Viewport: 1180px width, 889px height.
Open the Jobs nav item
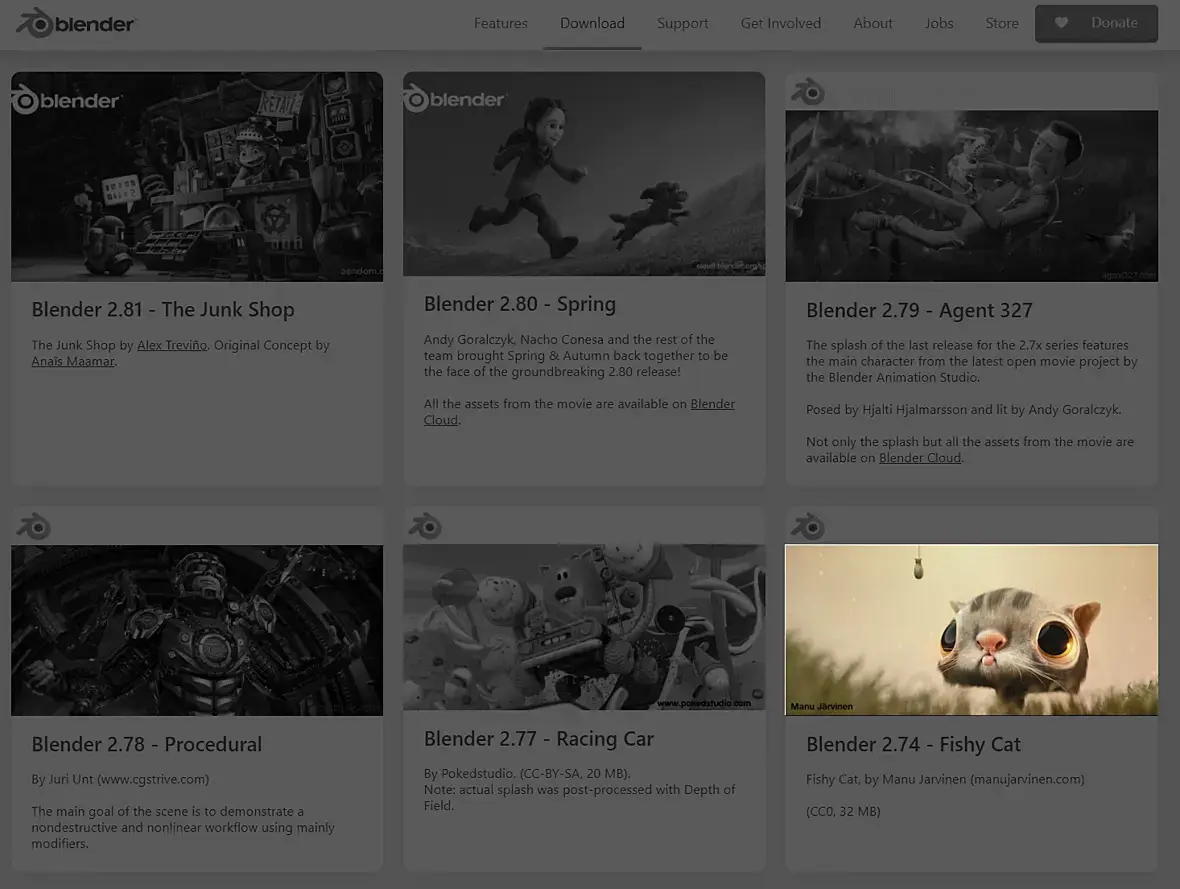(939, 23)
